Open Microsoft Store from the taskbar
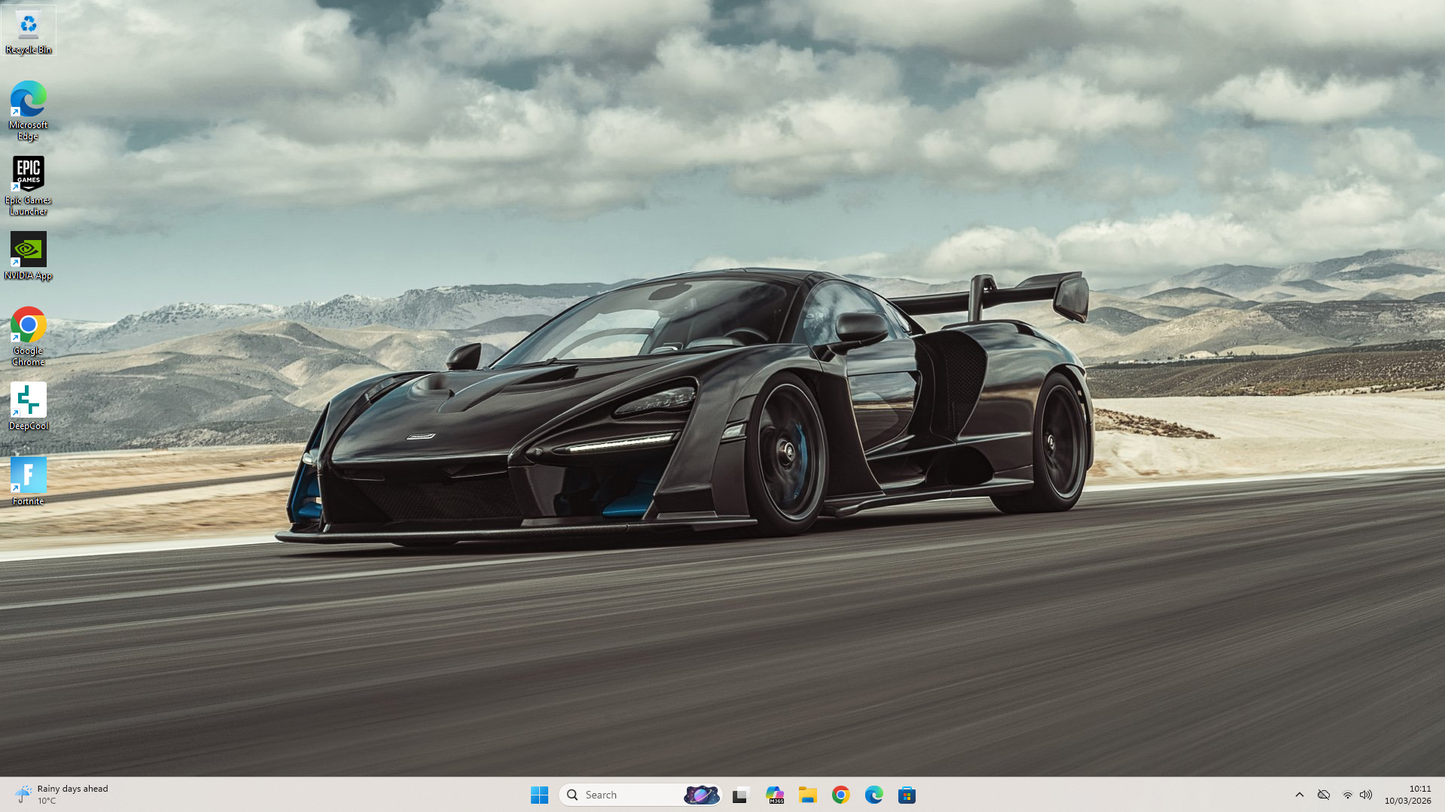Image resolution: width=1445 pixels, height=812 pixels. pyautogui.click(x=906, y=795)
